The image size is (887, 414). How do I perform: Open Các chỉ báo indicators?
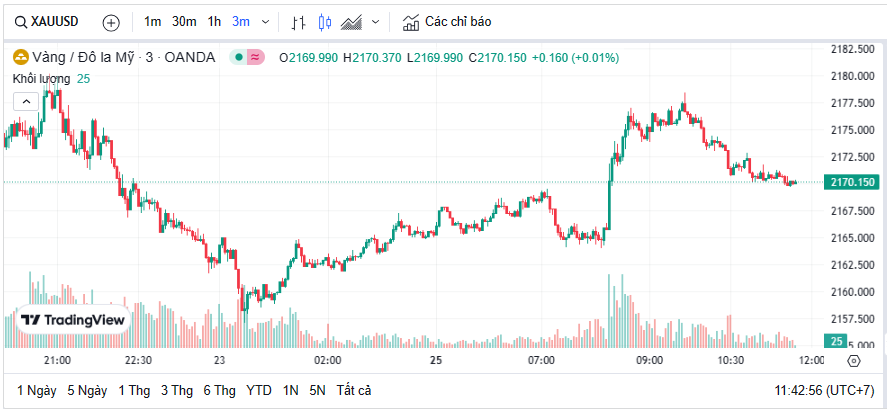447,21
